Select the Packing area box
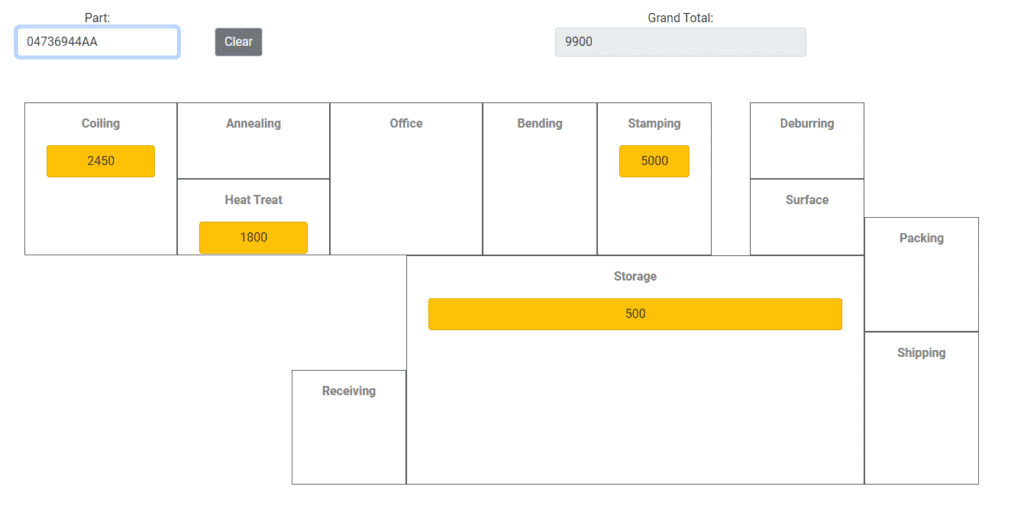 [921, 274]
